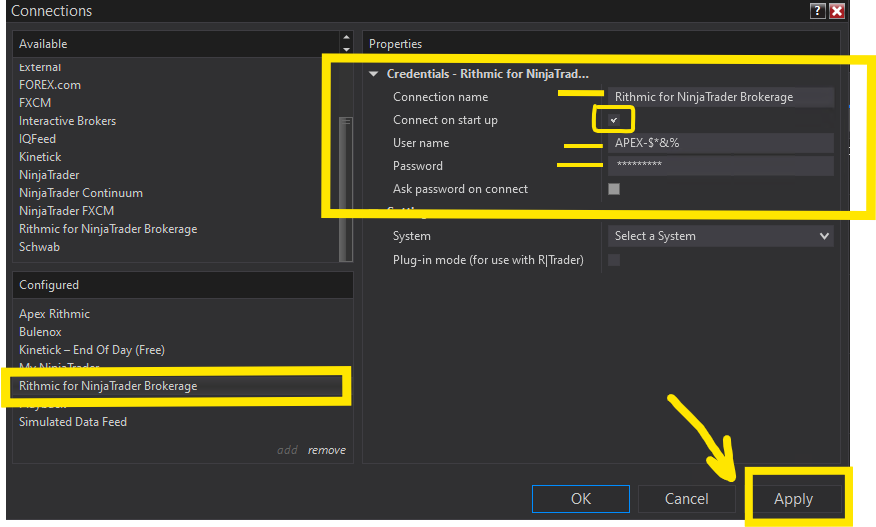The height and width of the screenshot is (527, 876).
Task: Click the add link
Action: coord(287,450)
